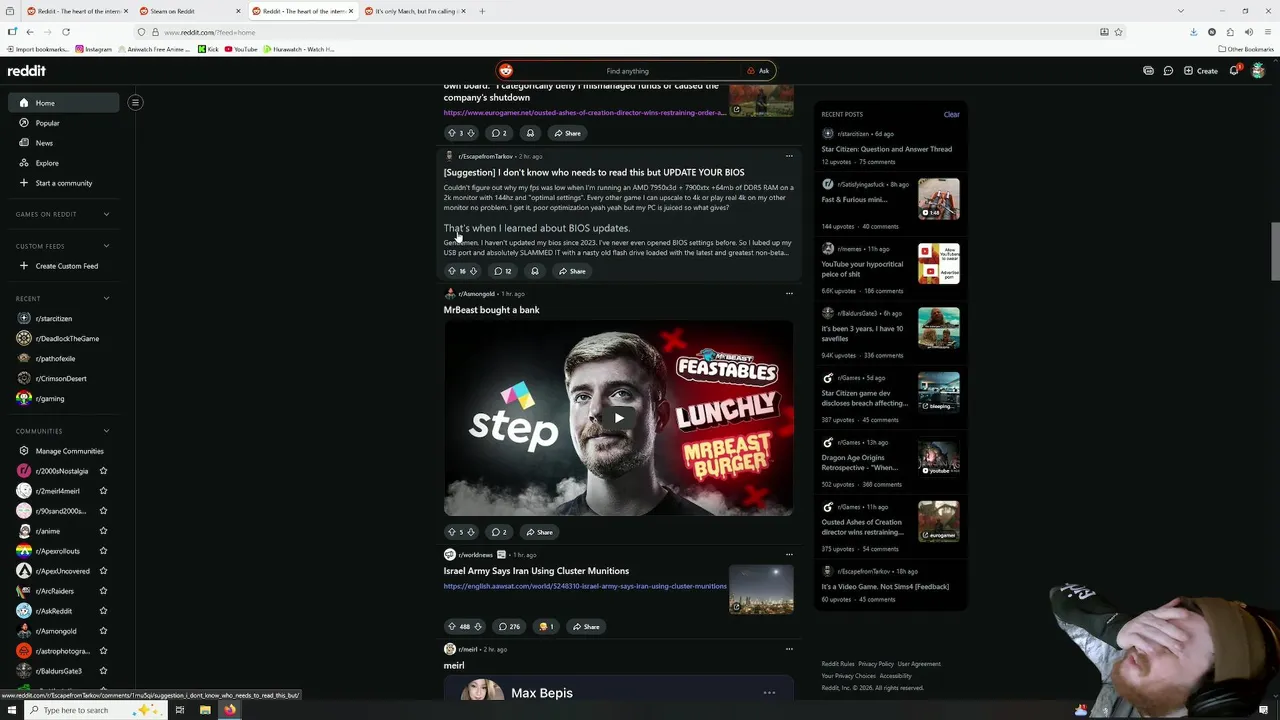The image size is (1280, 720).
Task: Downvote the Israel Army cluster munitions post
Action: (478, 627)
